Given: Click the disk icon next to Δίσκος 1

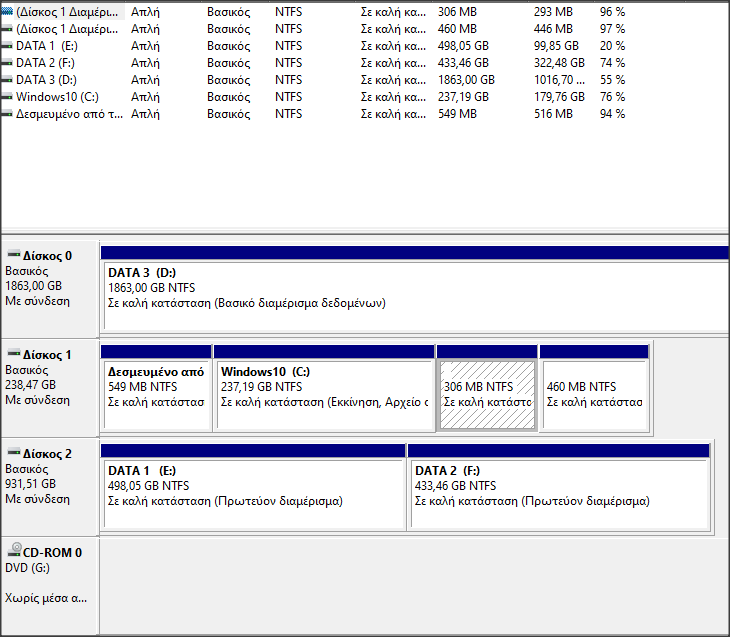Looking at the screenshot, I should 13,354.
